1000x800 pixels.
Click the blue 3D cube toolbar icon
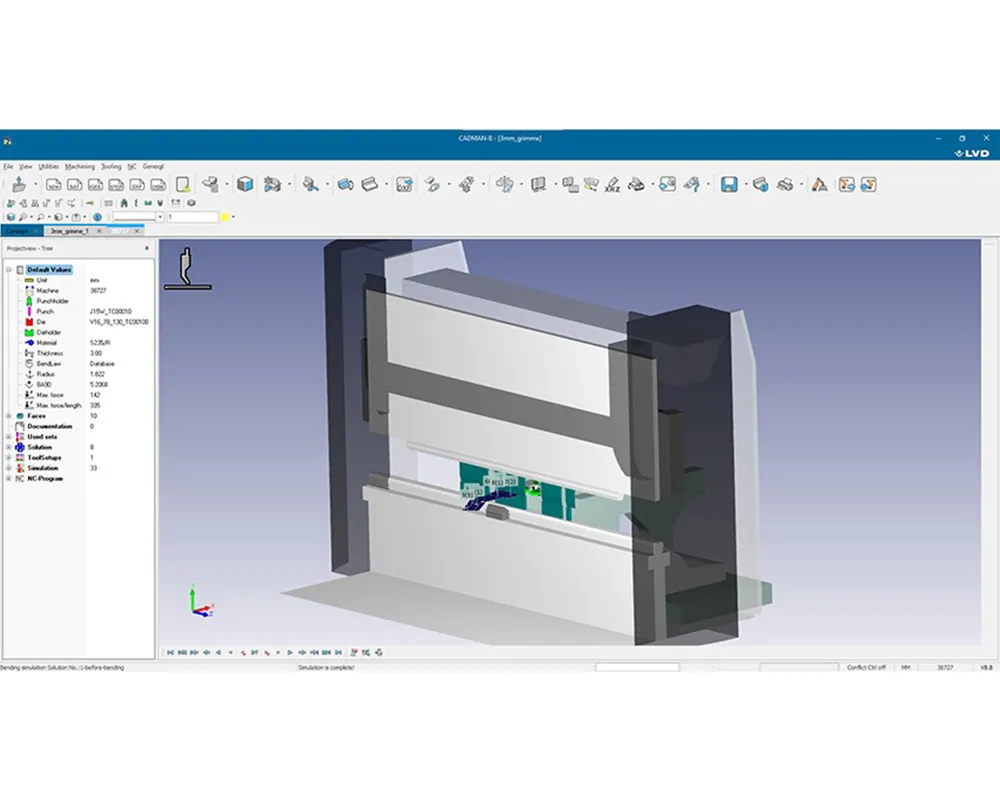(x=245, y=184)
